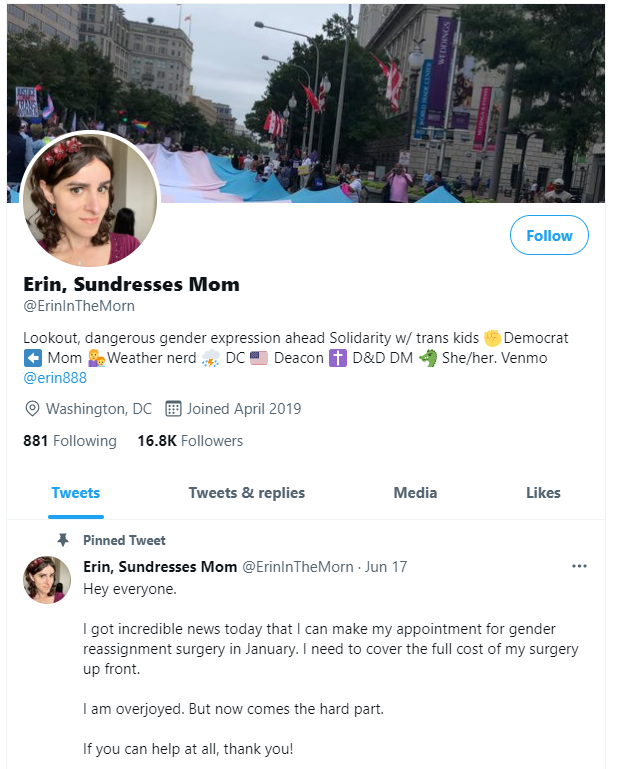Expand the pinned tweet's more options menu
This screenshot has width=623, height=769.
(579, 566)
